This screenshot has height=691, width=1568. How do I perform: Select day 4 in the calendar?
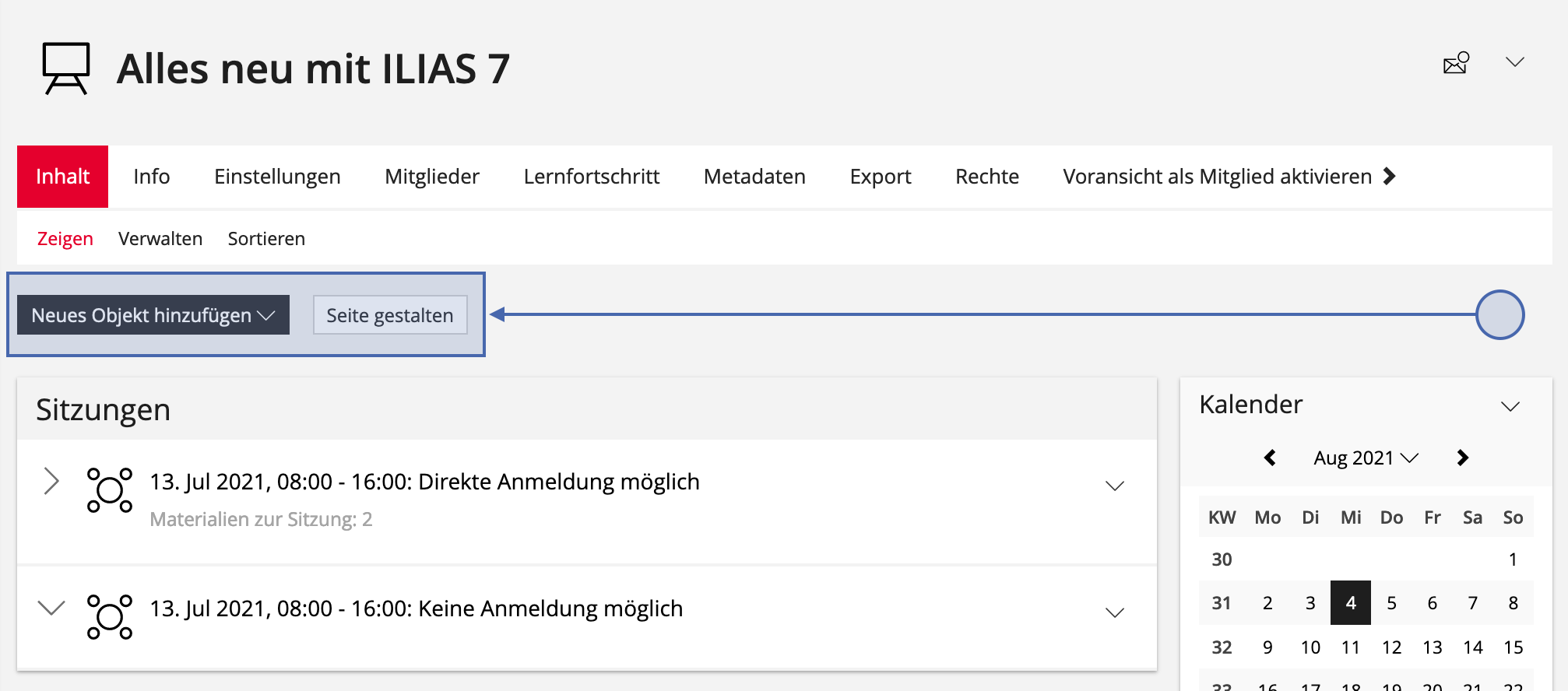[x=1350, y=603]
